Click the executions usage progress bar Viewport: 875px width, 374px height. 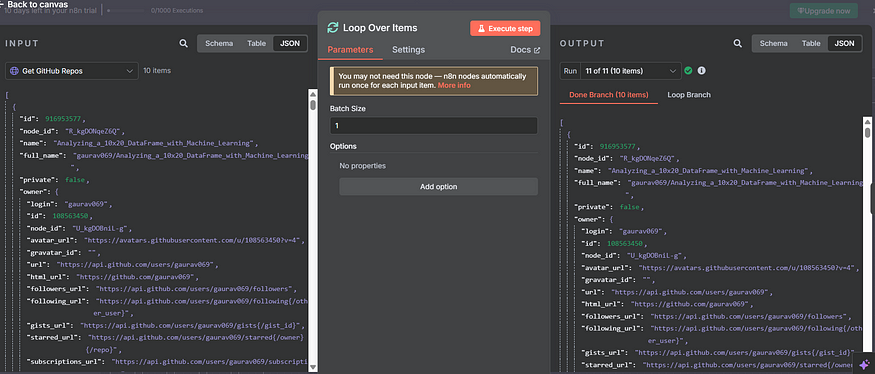(x=127, y=10)
